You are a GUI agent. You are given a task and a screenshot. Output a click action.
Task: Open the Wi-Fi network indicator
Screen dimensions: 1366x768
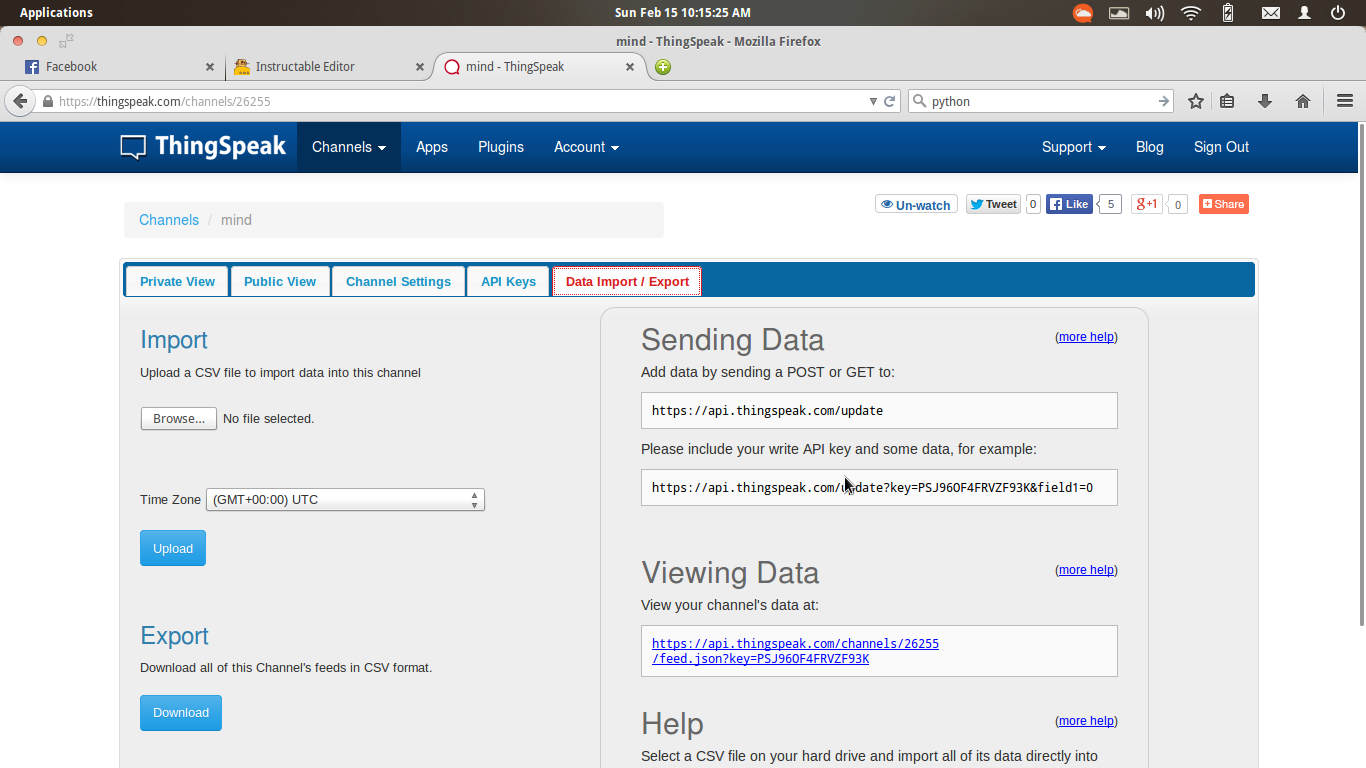(1190, 13)
